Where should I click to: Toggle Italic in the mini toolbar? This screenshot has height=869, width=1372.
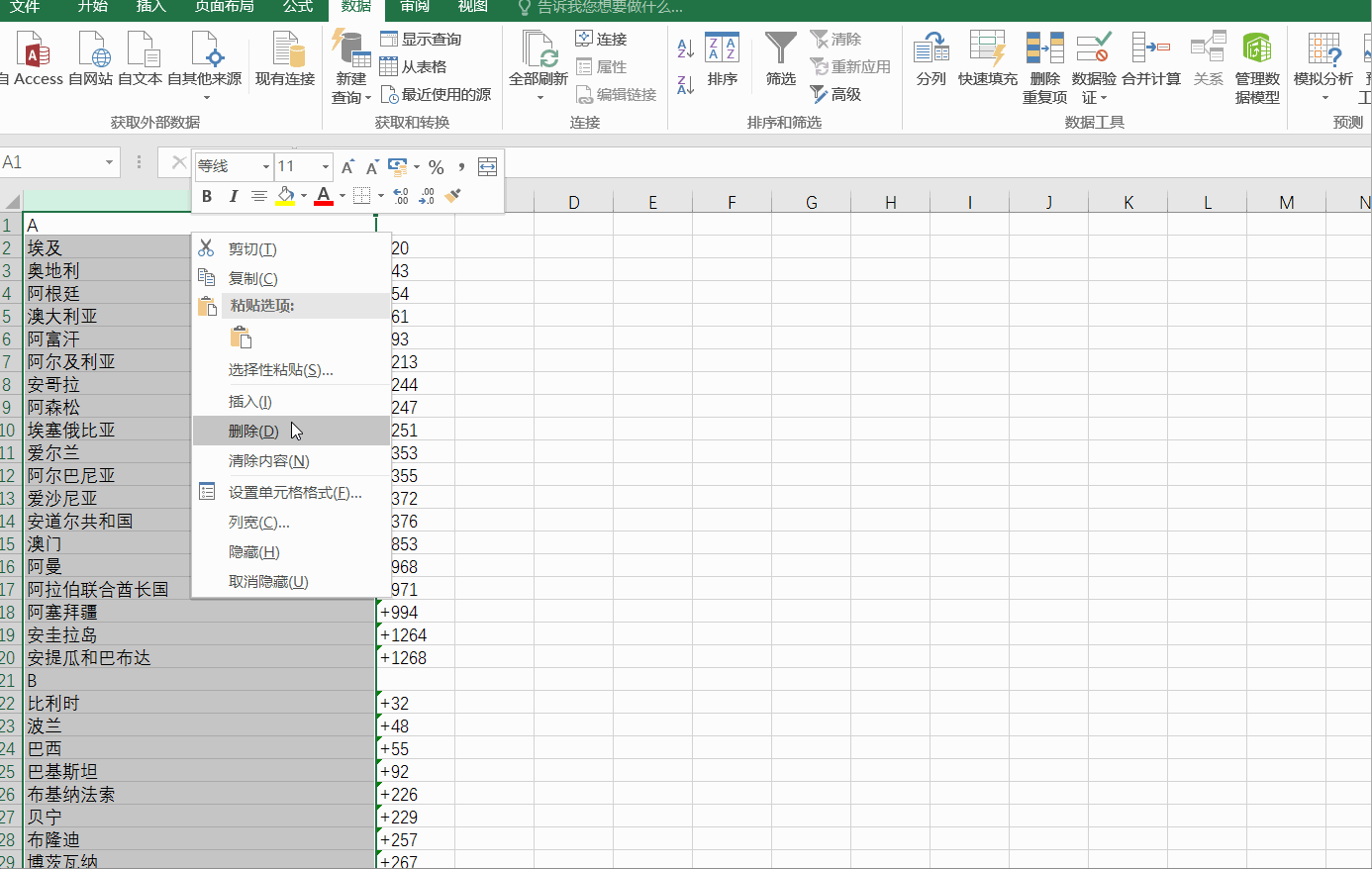tap(234, 196)
